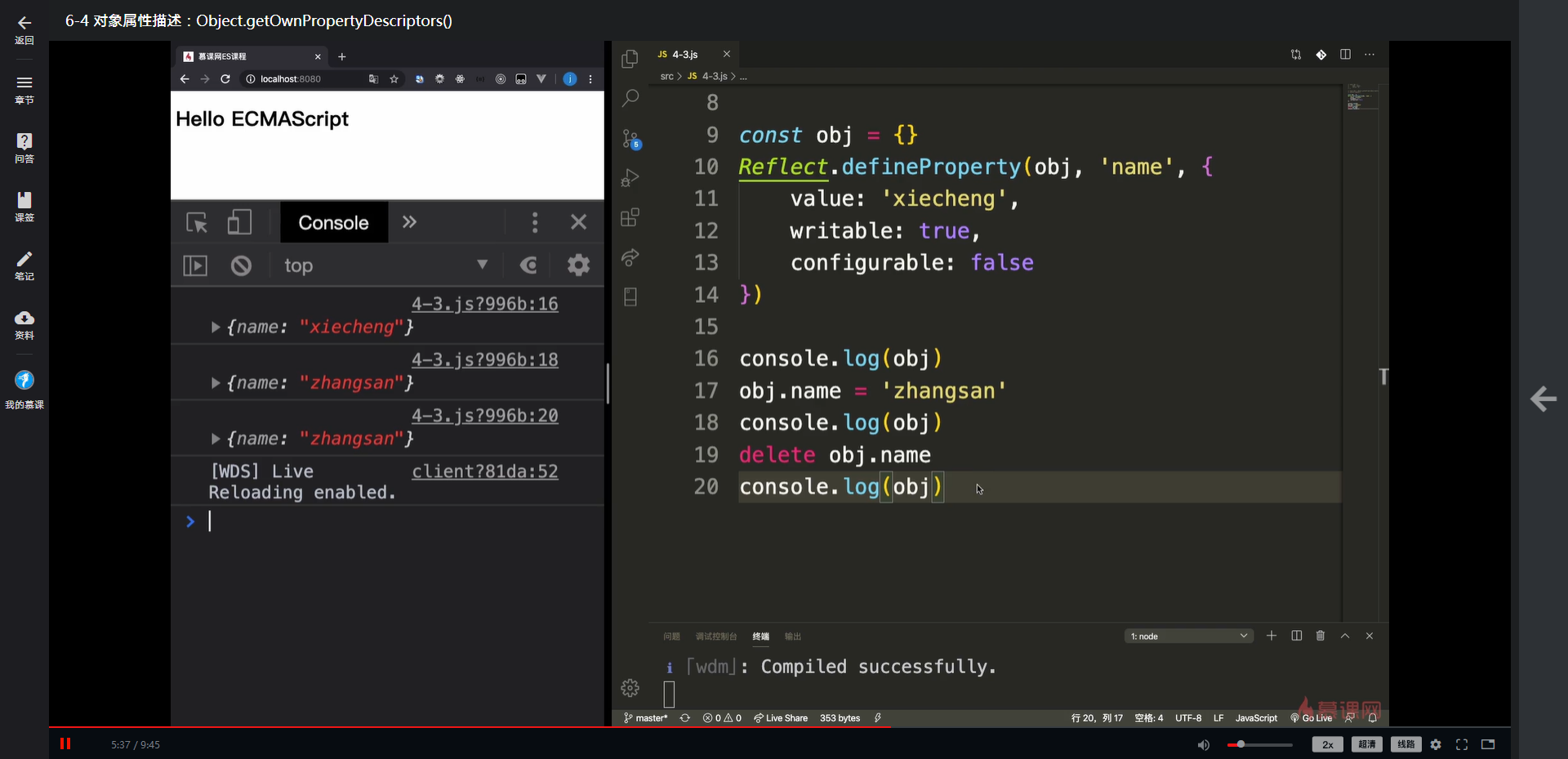
Task: Open 我的慕课 profile icon
Action: click(x=24, y=381)
